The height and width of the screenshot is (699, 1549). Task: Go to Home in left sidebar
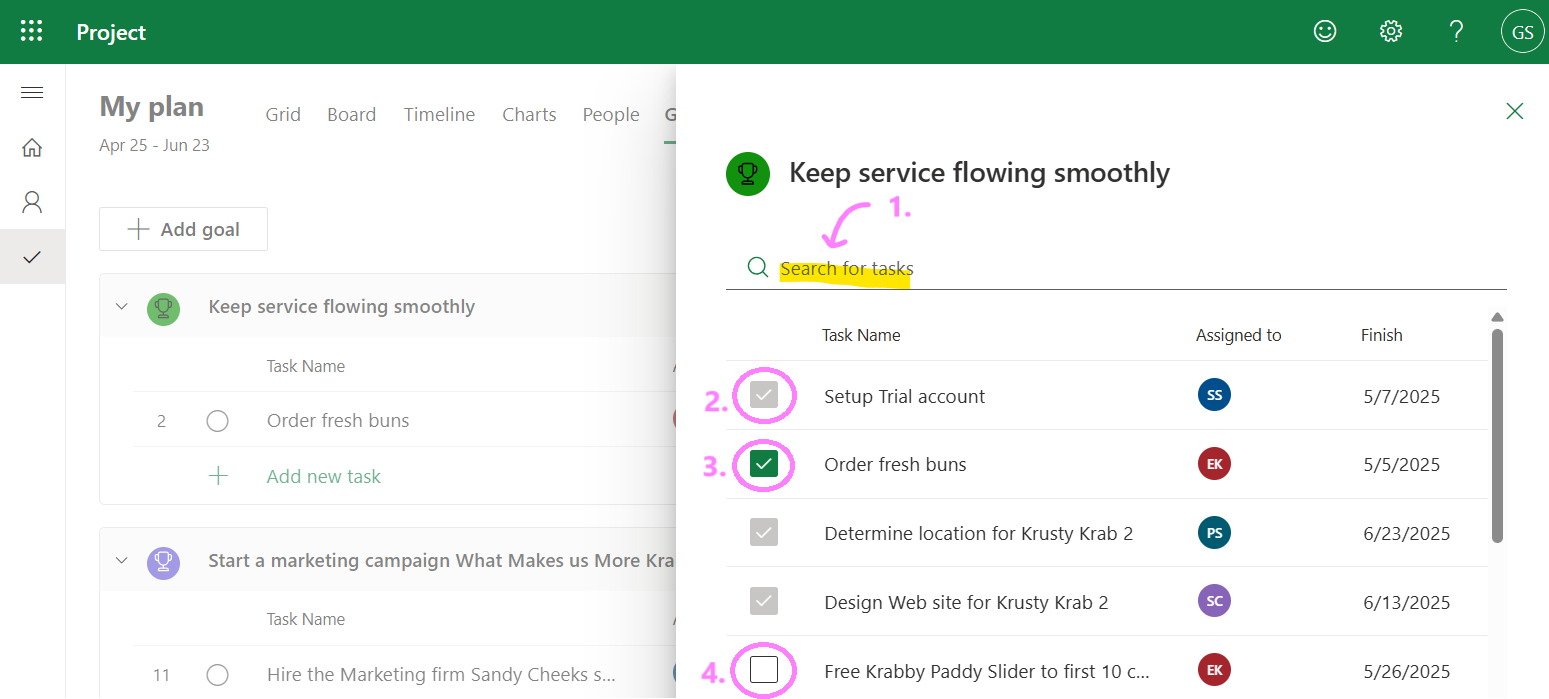click(32, 148)
